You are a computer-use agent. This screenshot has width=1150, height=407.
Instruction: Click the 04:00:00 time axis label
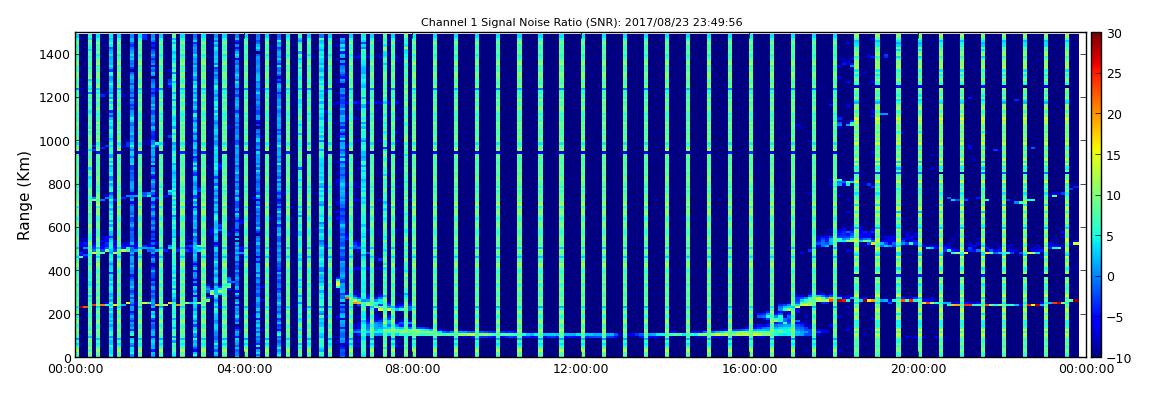coord(243,370)
